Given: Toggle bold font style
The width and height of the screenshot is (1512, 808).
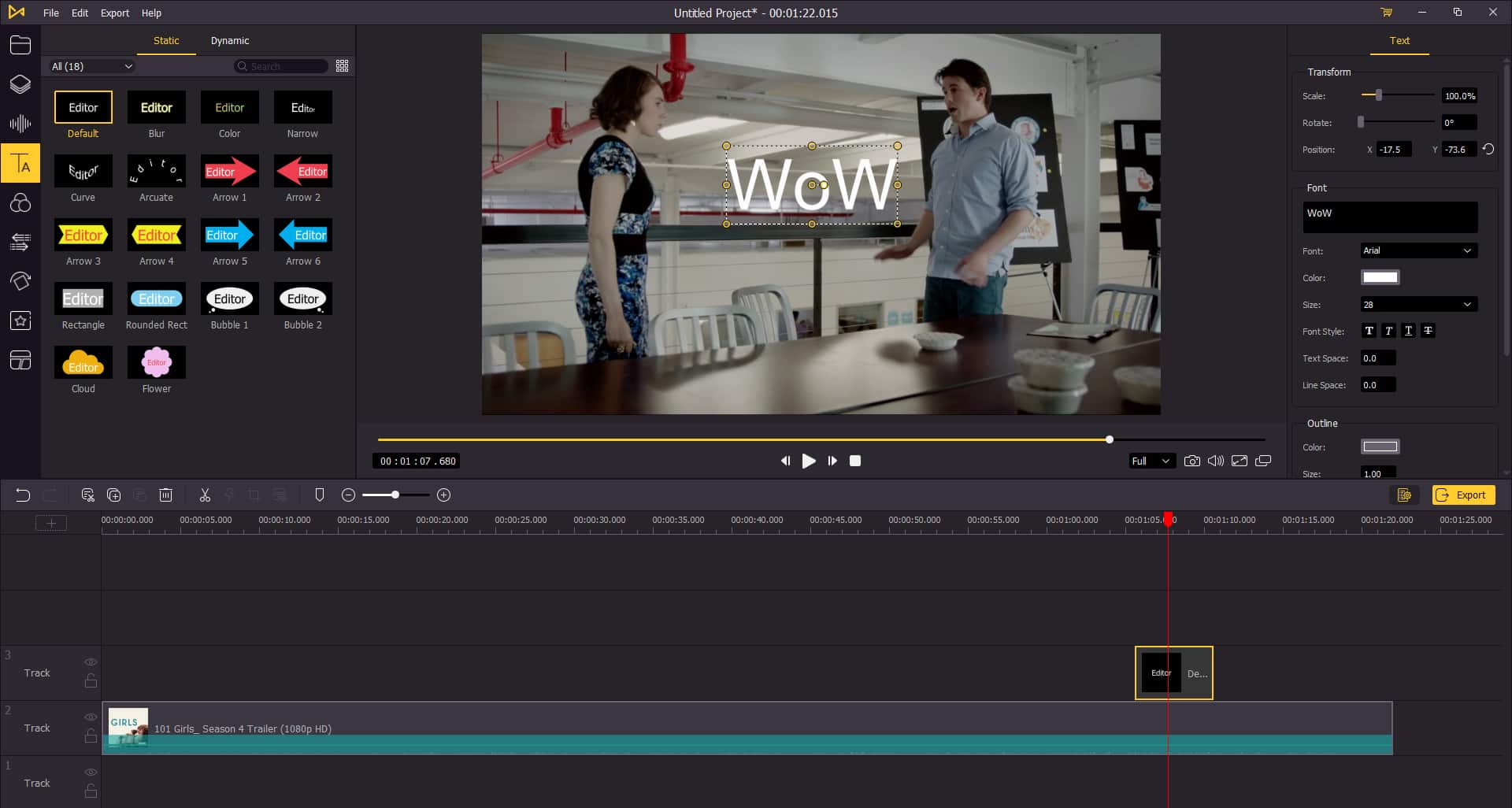Looking at the screenshot, I should tap(1369, 331).
